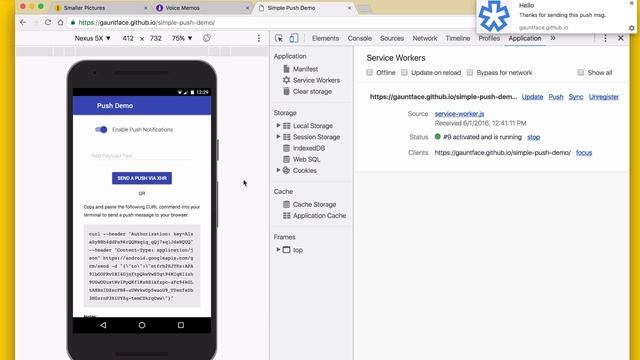The image size is (640, 360).
Task: Rotate the device with the orientation icon
Action: pos(207,38)
